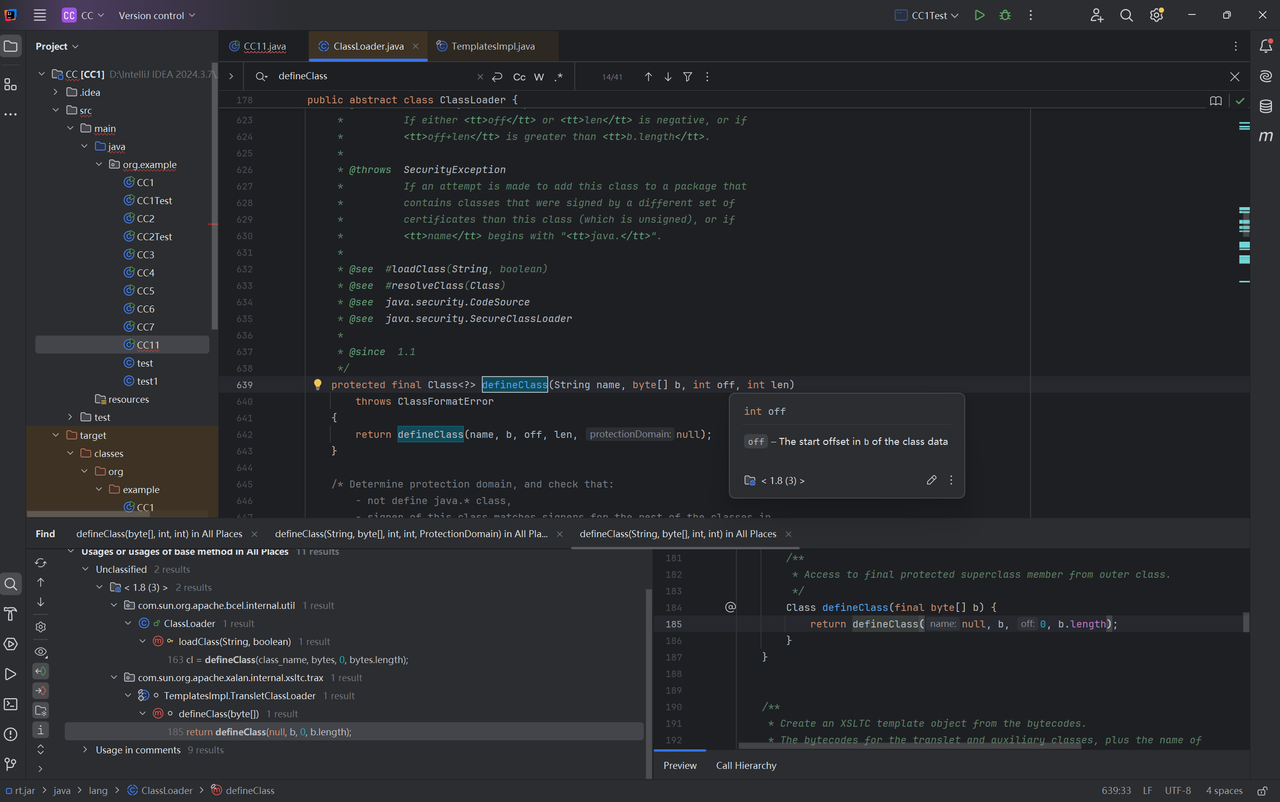
Task: Start debugging with the bug icon
Action: 1005,15
